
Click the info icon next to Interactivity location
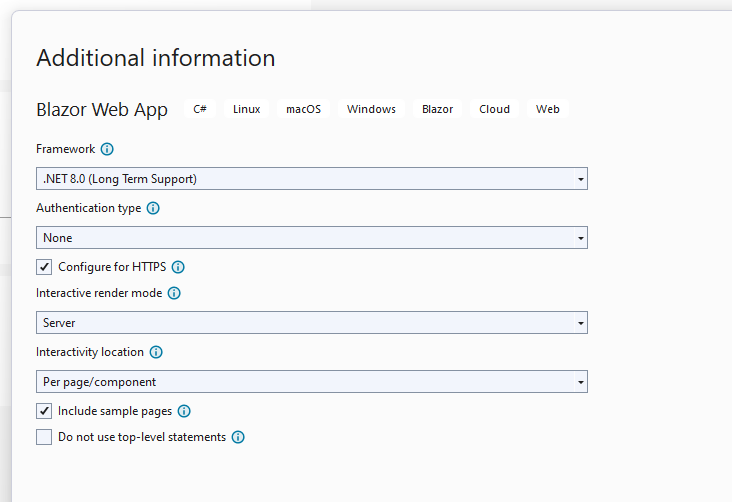[156, 352]
